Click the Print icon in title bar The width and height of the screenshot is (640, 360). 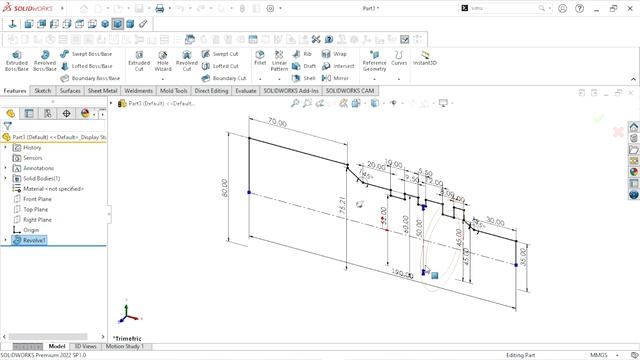(160, 8)
